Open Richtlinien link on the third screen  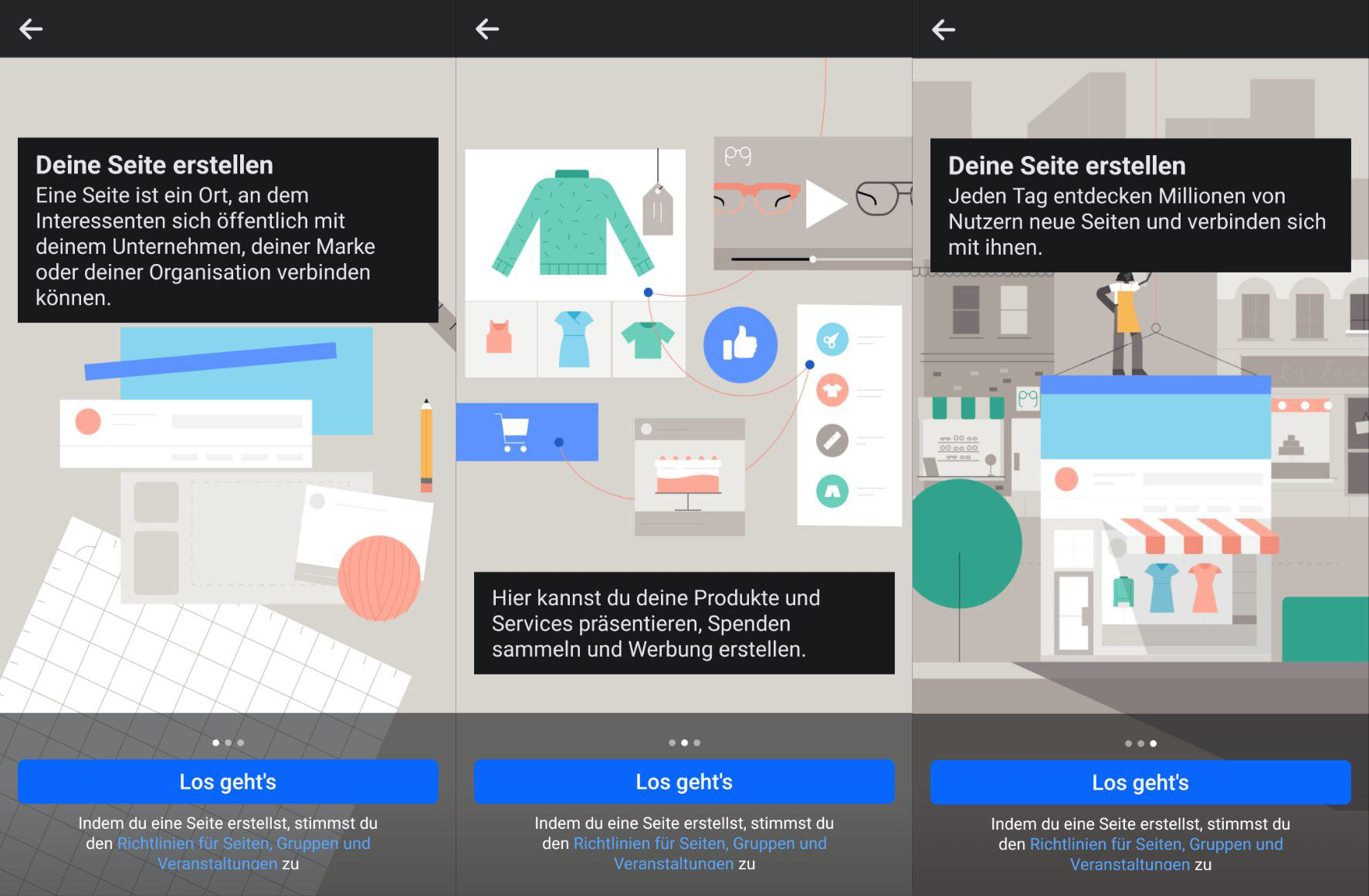click(1156, 854)
